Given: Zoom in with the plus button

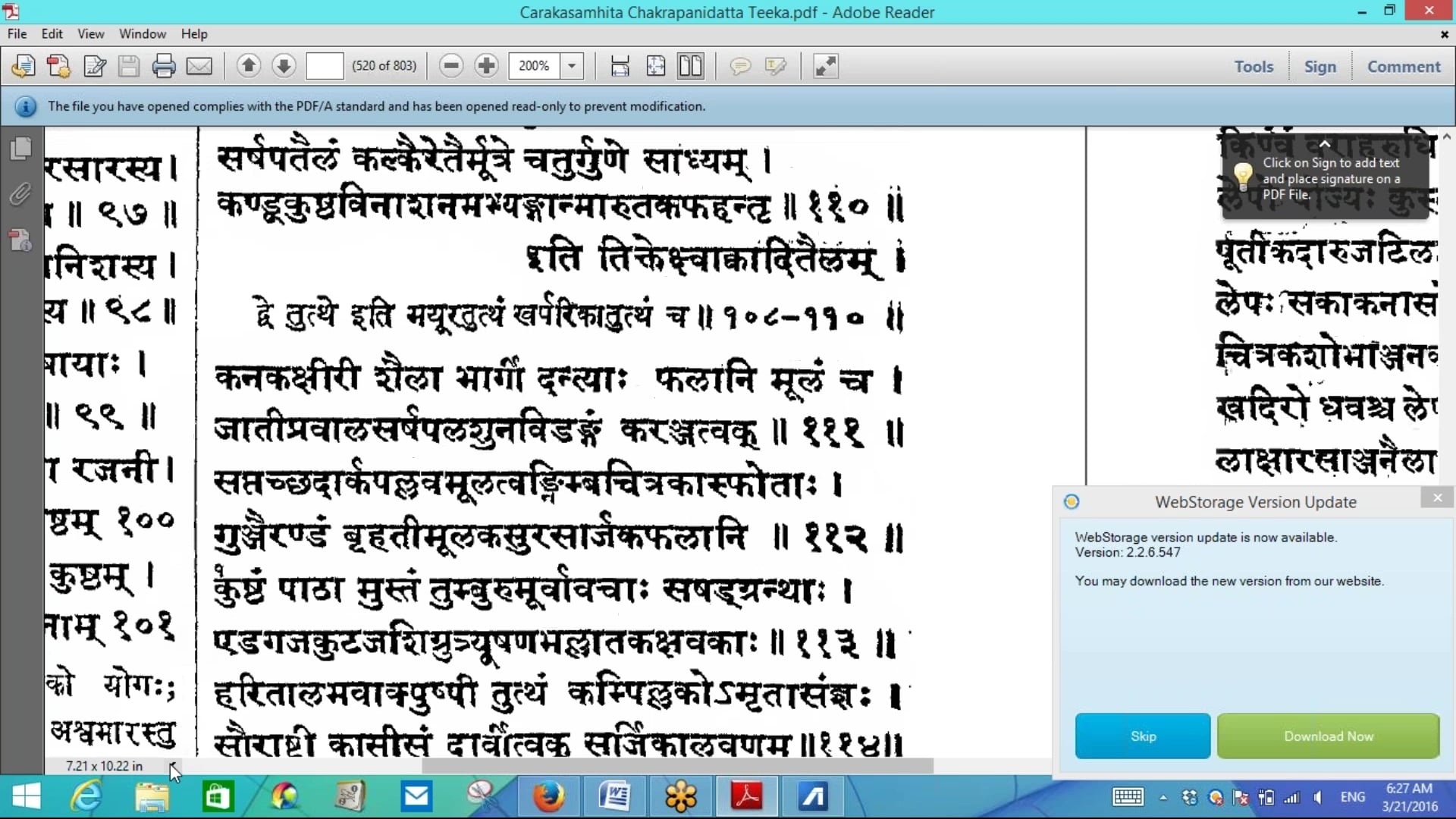Looking at the screenshot, I should click(x=486, y=66).
